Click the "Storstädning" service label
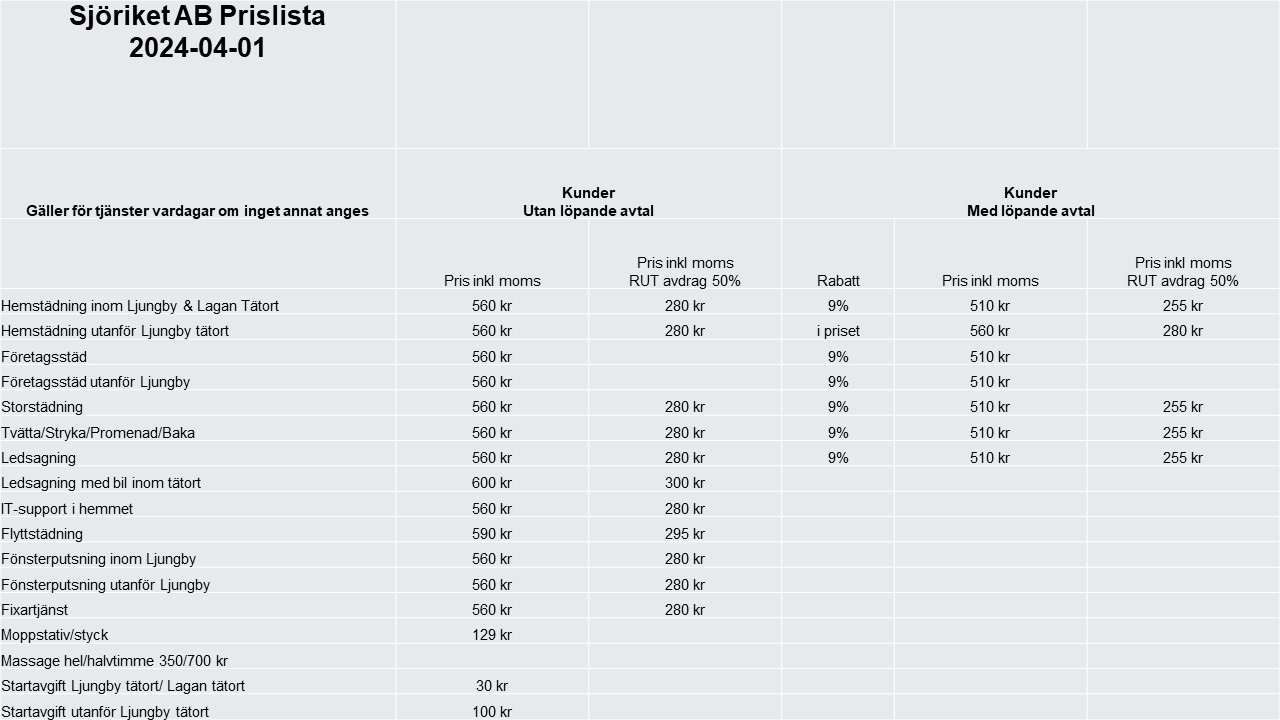 [42, 407]
